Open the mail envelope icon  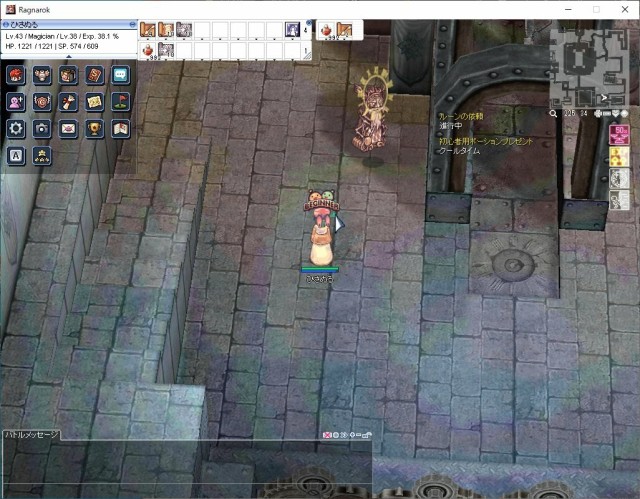tap(68, 129)
